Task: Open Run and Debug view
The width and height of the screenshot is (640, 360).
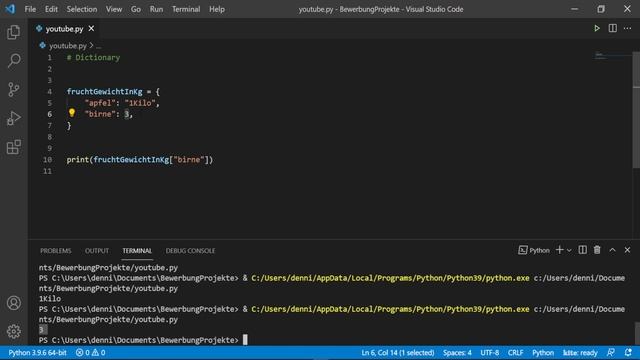Action: 13,118
